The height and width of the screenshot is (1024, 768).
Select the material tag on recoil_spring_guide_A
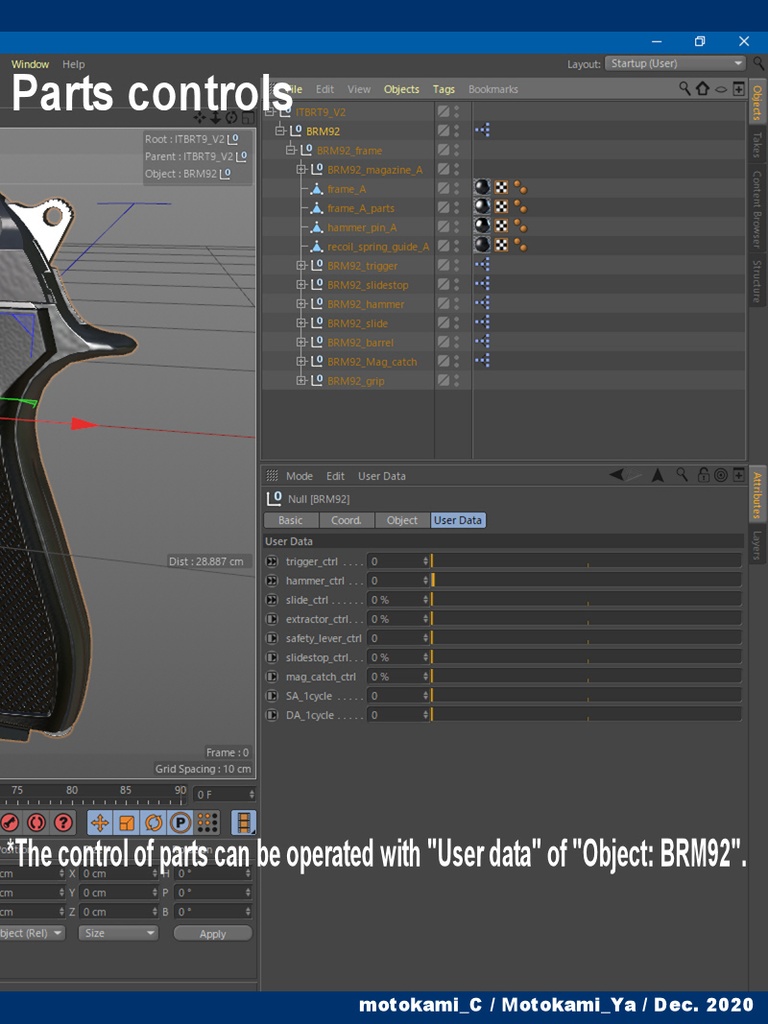(x=482, y=245)
